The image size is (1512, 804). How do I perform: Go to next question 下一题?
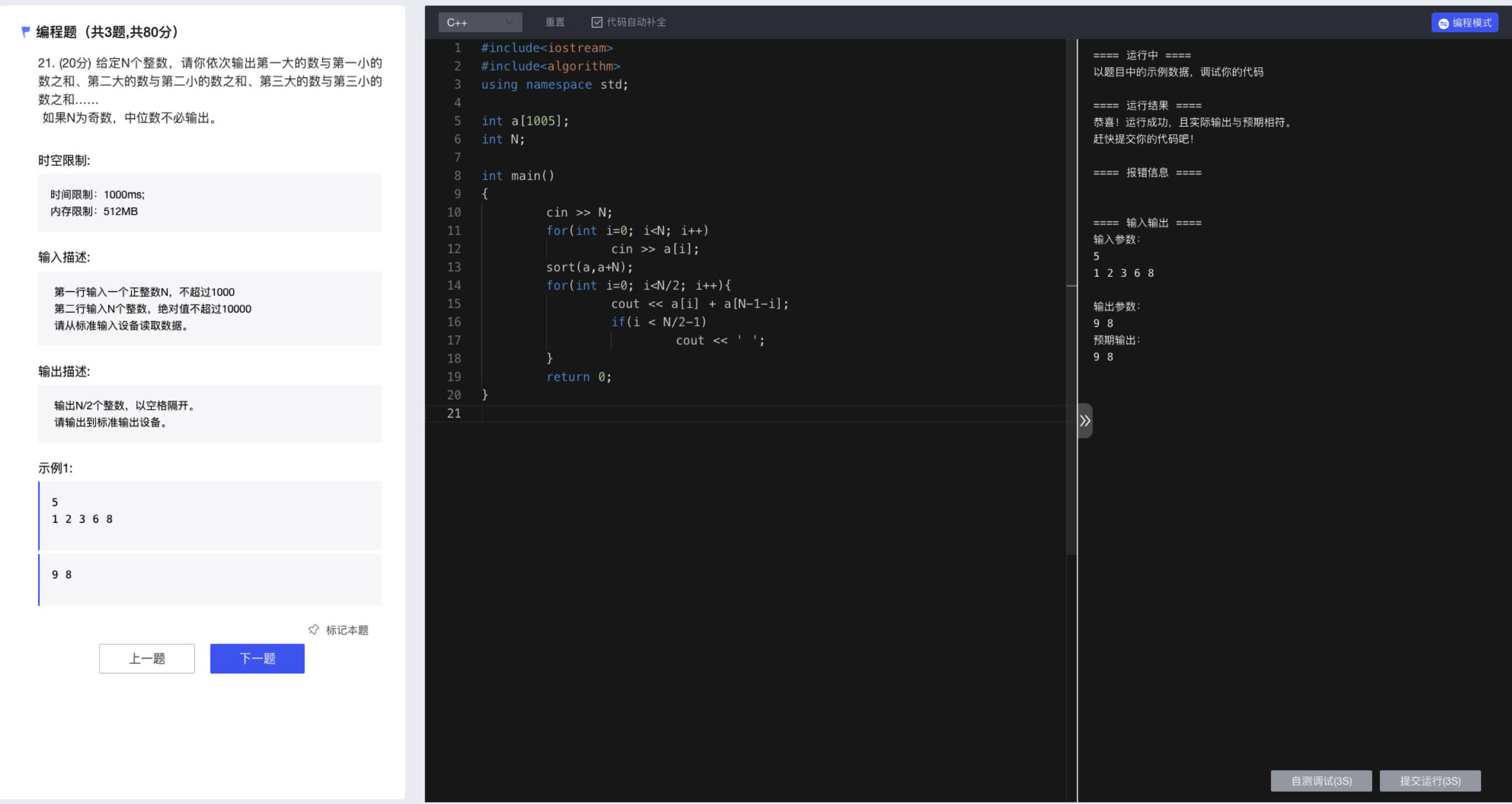click(257, 658)
